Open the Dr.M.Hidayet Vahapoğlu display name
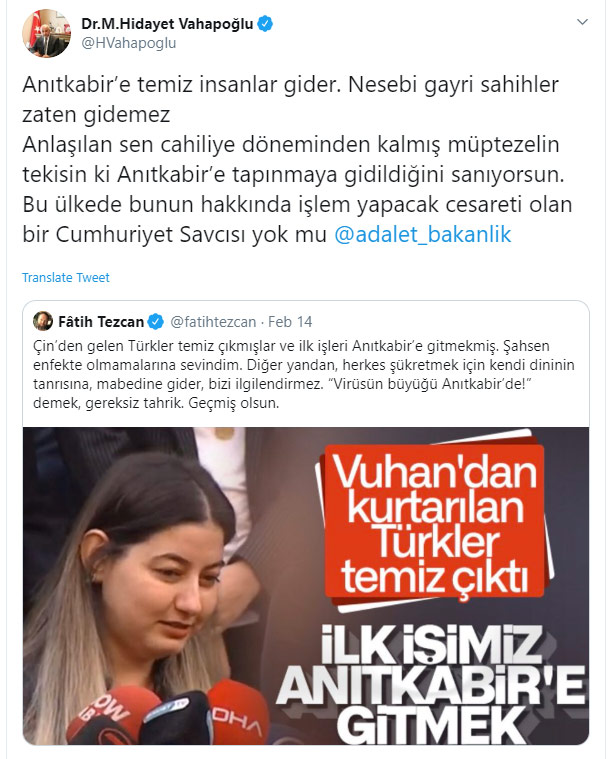 167,24
